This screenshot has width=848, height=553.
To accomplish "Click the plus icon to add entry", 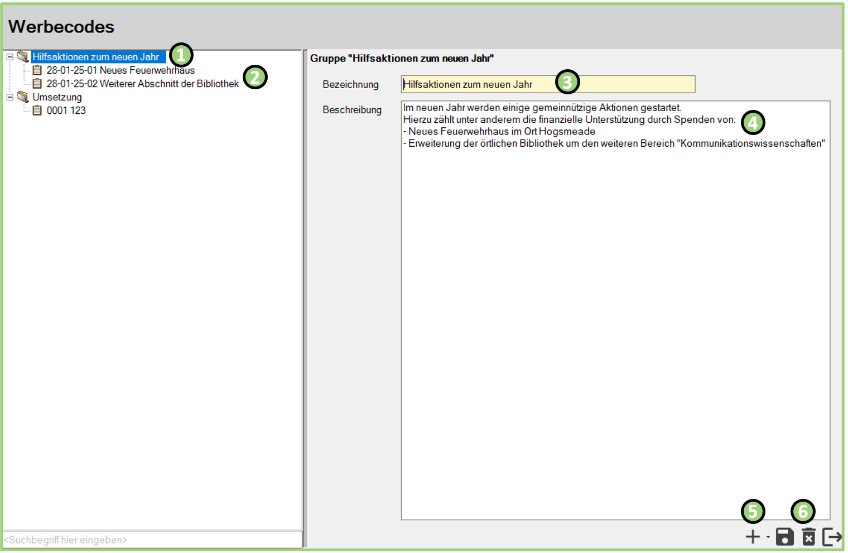I will (753, 537).
